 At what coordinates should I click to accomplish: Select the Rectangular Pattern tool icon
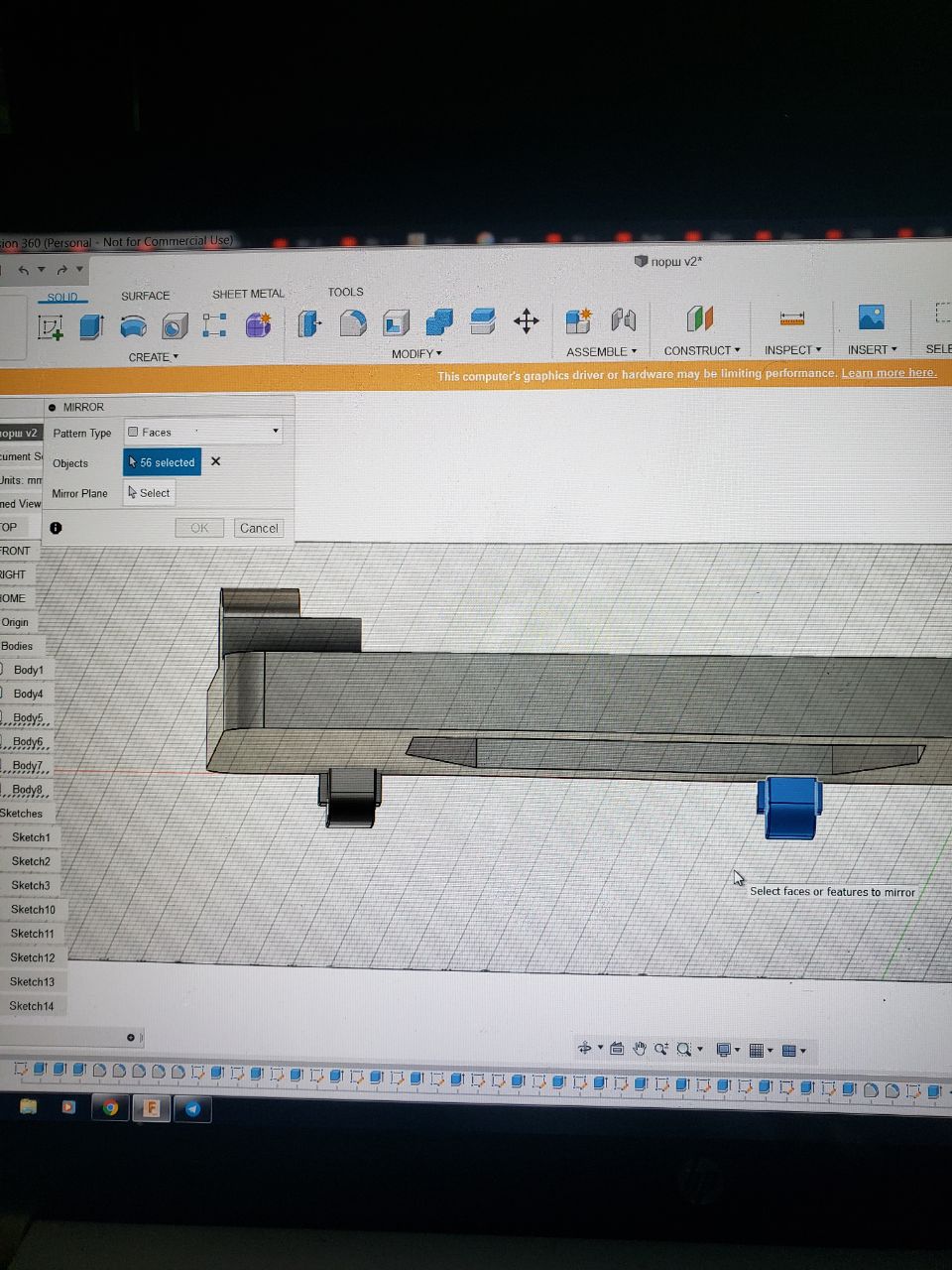click(214, 324)
